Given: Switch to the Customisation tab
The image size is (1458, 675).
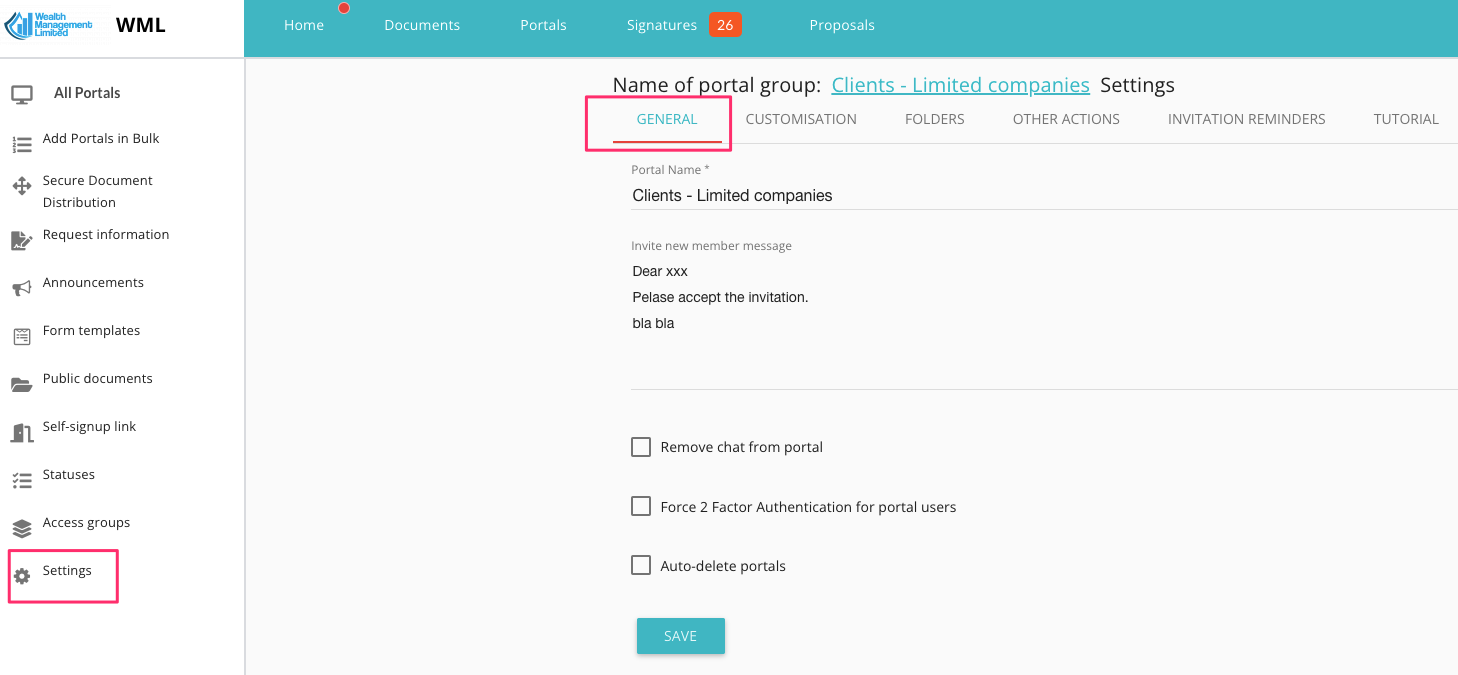Looking at the screenshot, I should pos(801,119).
